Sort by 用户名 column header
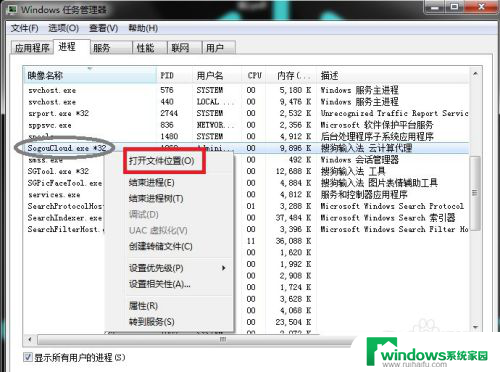This screenshot has width=500, height=372. [x=217, y=75]
